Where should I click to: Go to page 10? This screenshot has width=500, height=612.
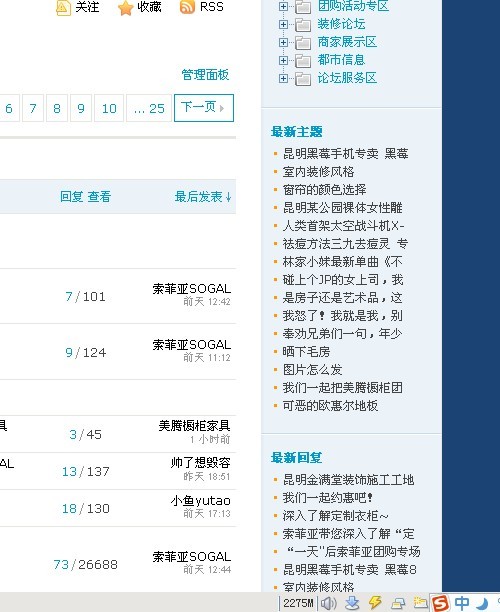[x=109, y=108]
